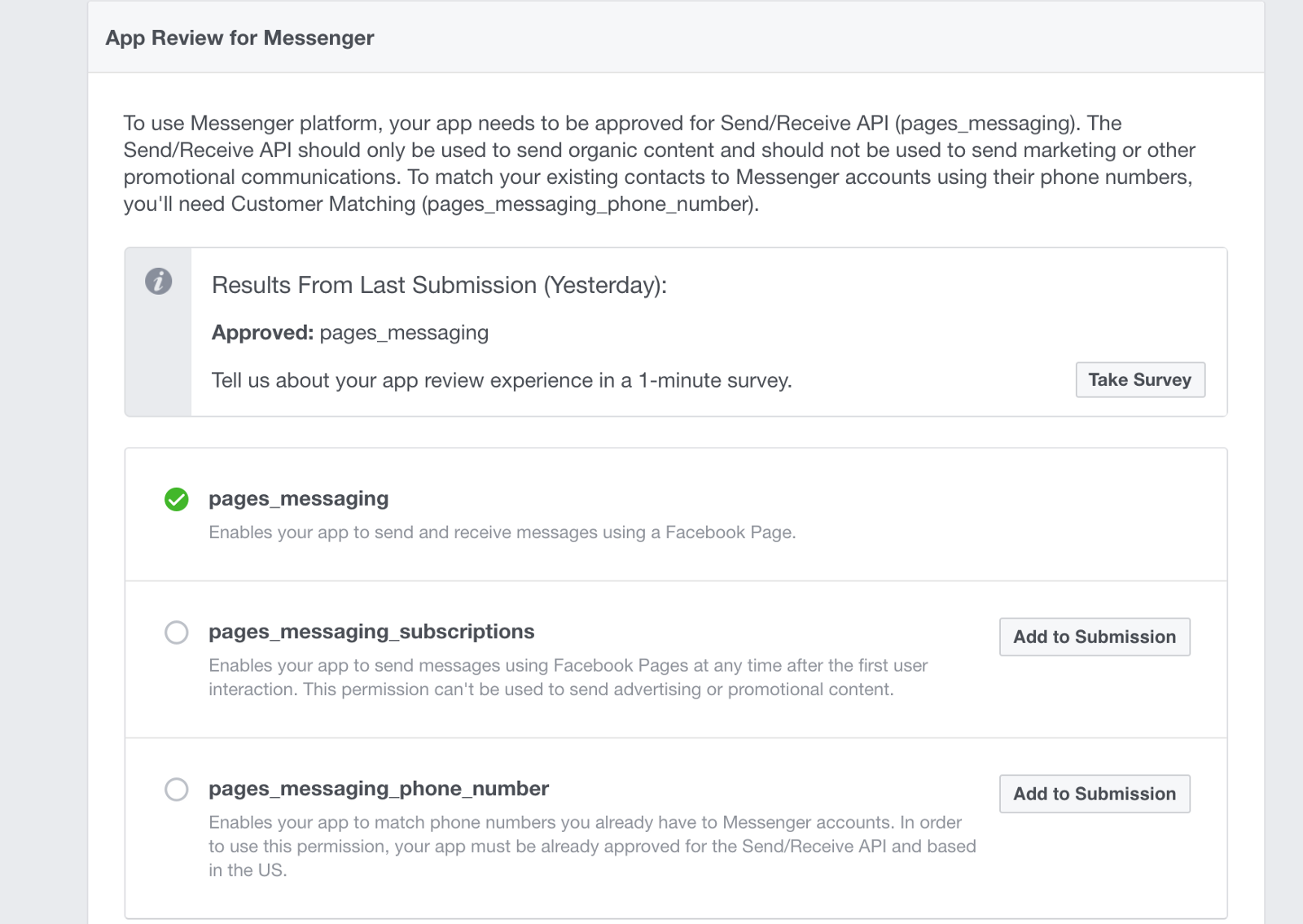Click the Results From Last Submission heading
The image size is (1303, 924).
(439, 286)
